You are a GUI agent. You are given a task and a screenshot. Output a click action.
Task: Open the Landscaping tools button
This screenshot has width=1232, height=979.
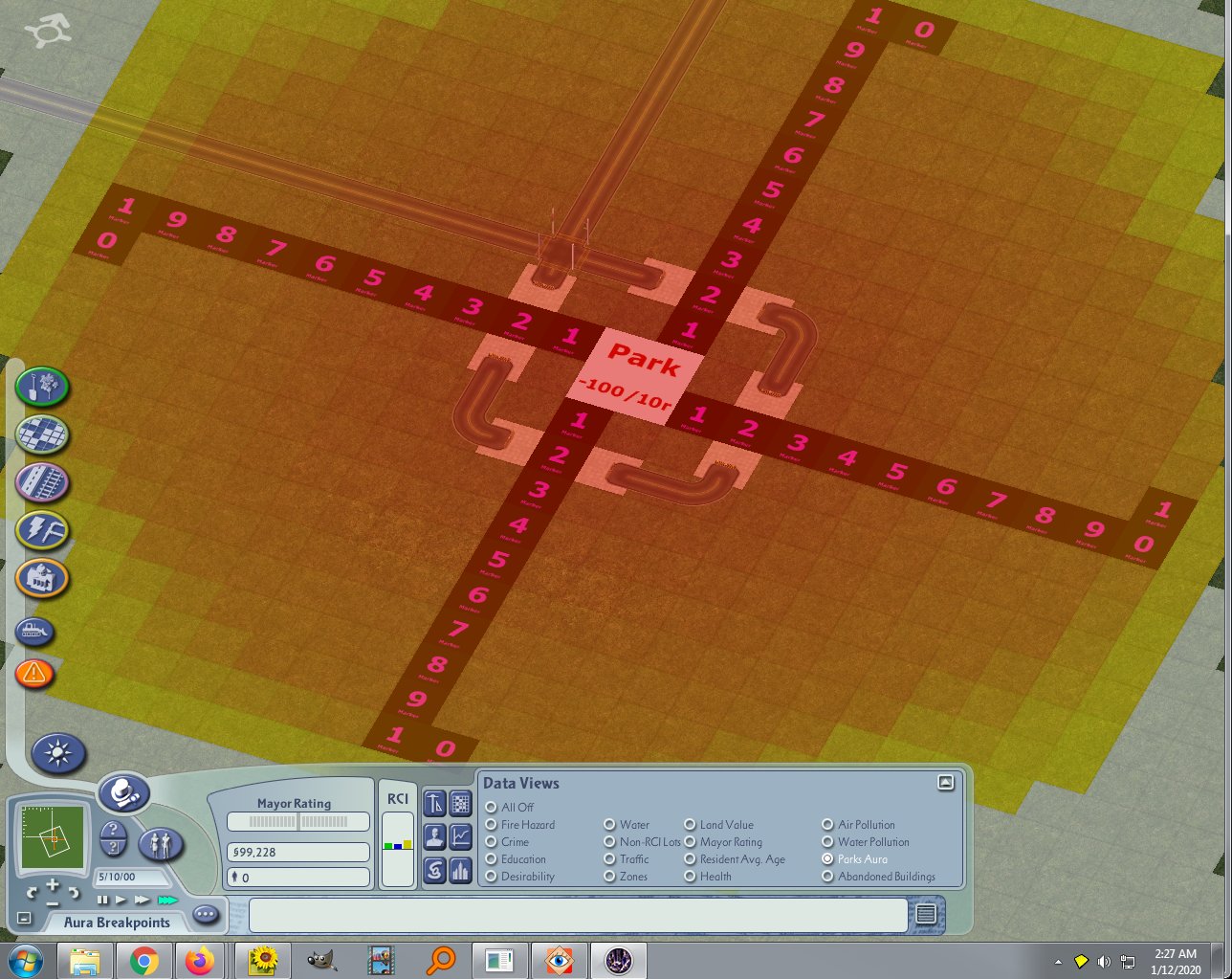pos(42,387)
